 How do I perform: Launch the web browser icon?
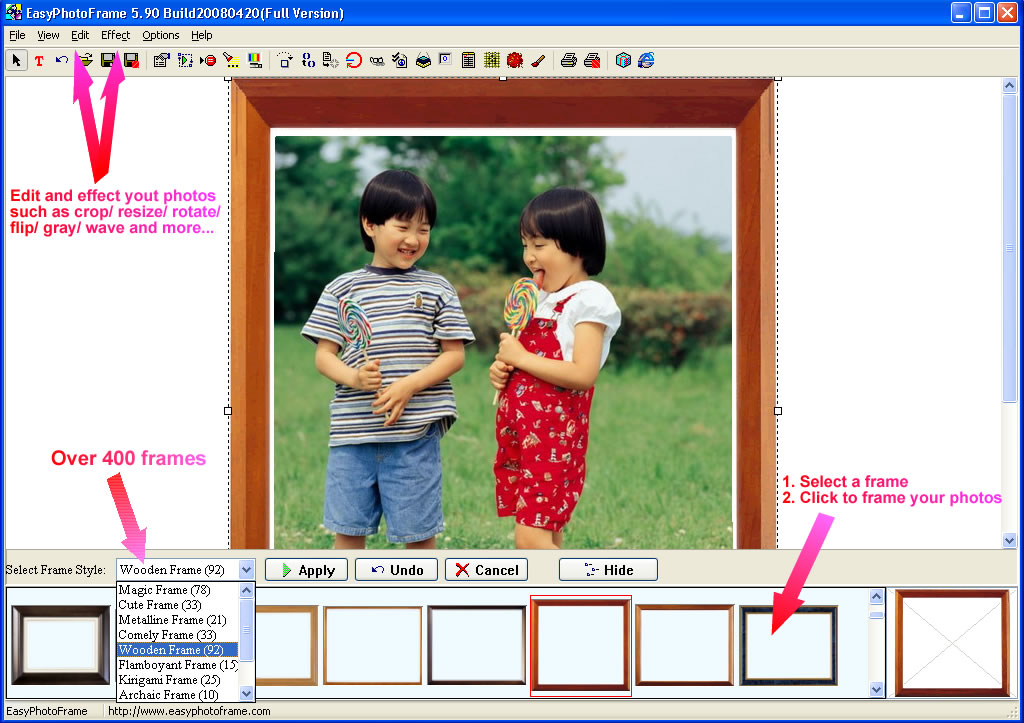647,60
